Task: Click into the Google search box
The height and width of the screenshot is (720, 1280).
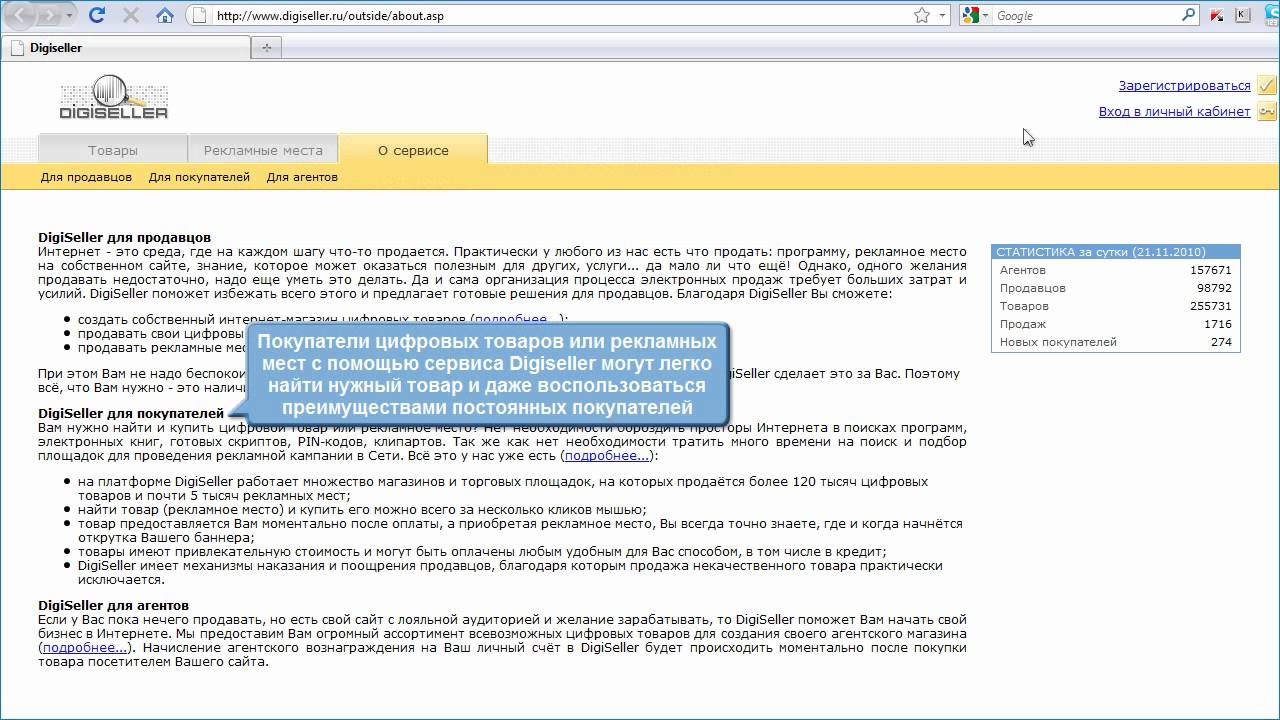Action: [x=1085, y=15]
